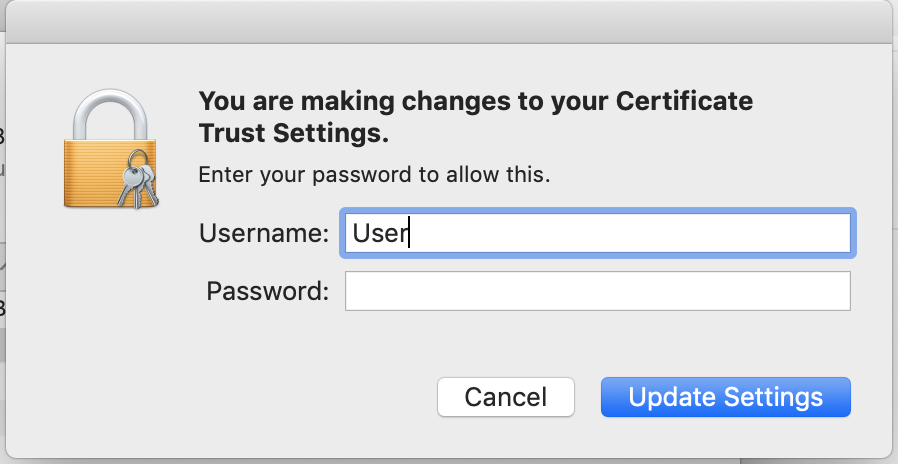Click right end of the Password field
898x464 pixels.
[830, 291]
